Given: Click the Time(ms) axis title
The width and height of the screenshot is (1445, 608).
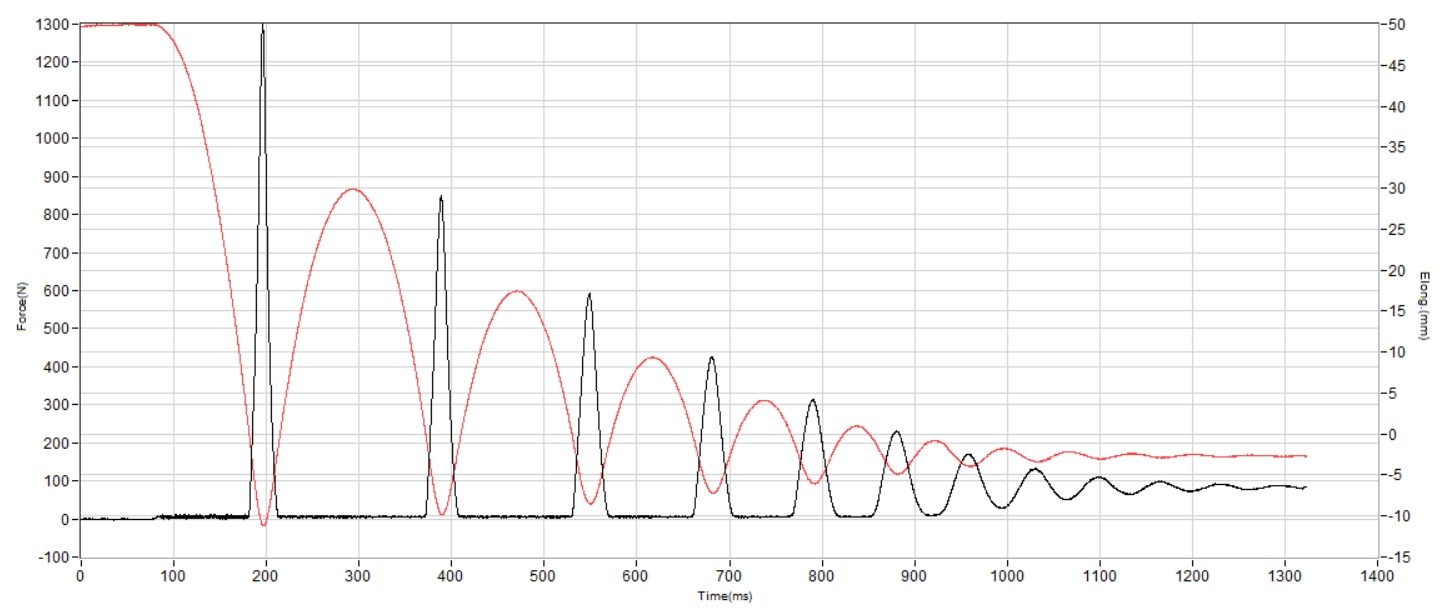Looking at the screenshot, I should [727, 596].
